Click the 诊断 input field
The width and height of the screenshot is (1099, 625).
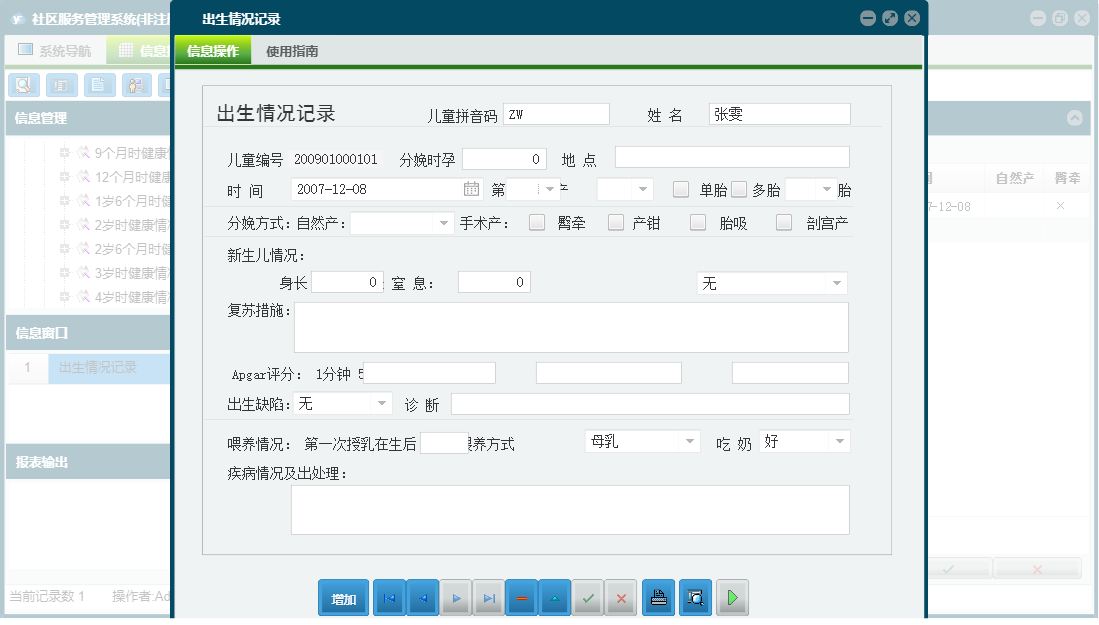coord(650,404)
